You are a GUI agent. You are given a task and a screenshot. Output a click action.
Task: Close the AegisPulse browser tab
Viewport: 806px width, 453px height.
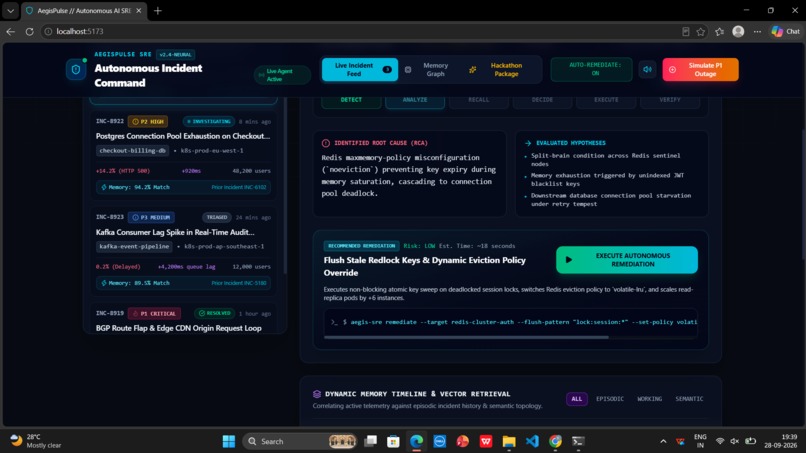tap(139, 10)
